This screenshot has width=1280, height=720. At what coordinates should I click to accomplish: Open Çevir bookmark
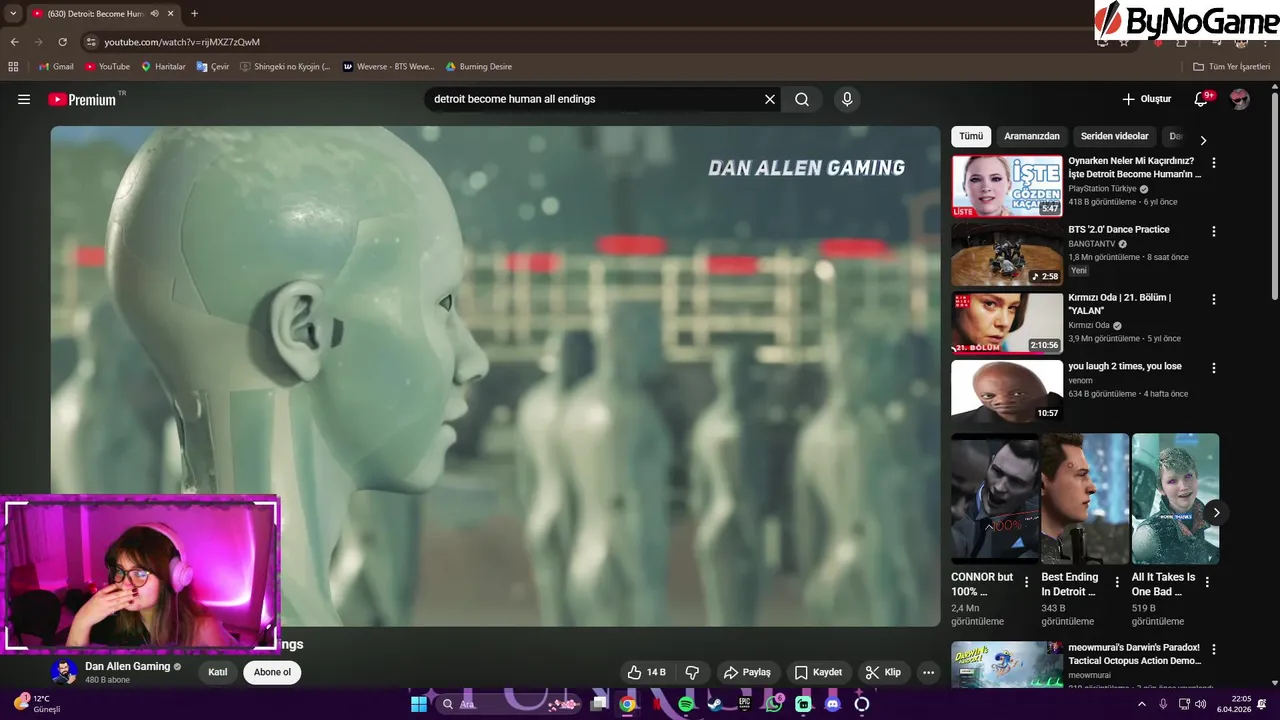(213, 66)
